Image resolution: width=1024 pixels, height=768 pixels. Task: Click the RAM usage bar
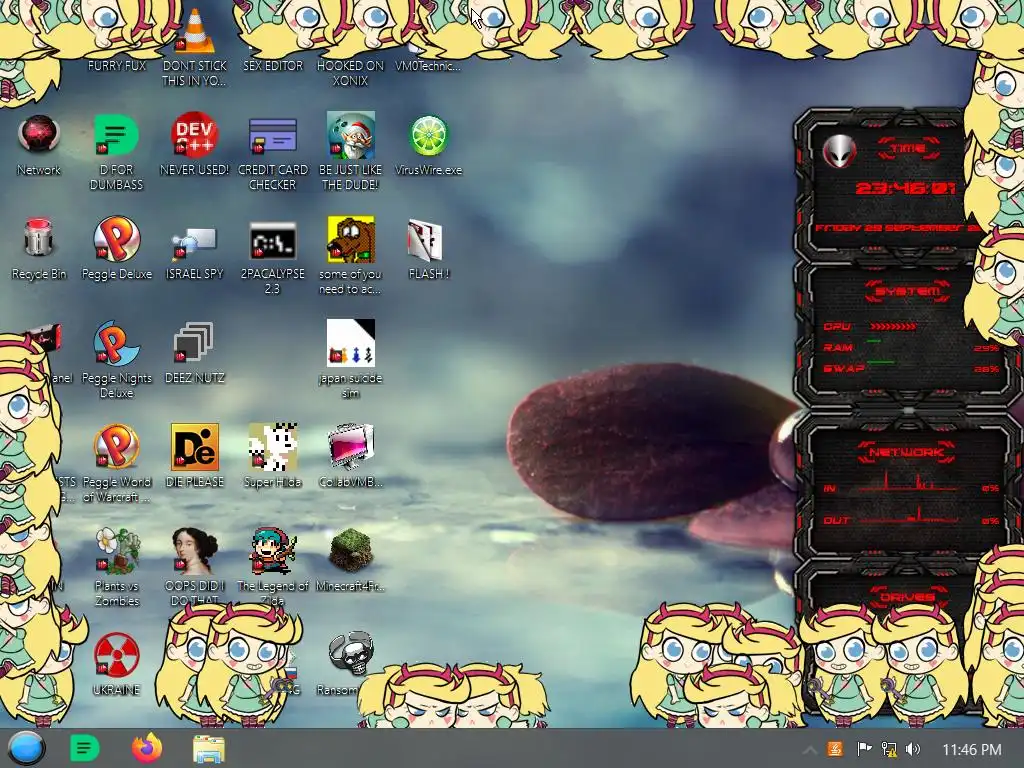coord(873,341)
